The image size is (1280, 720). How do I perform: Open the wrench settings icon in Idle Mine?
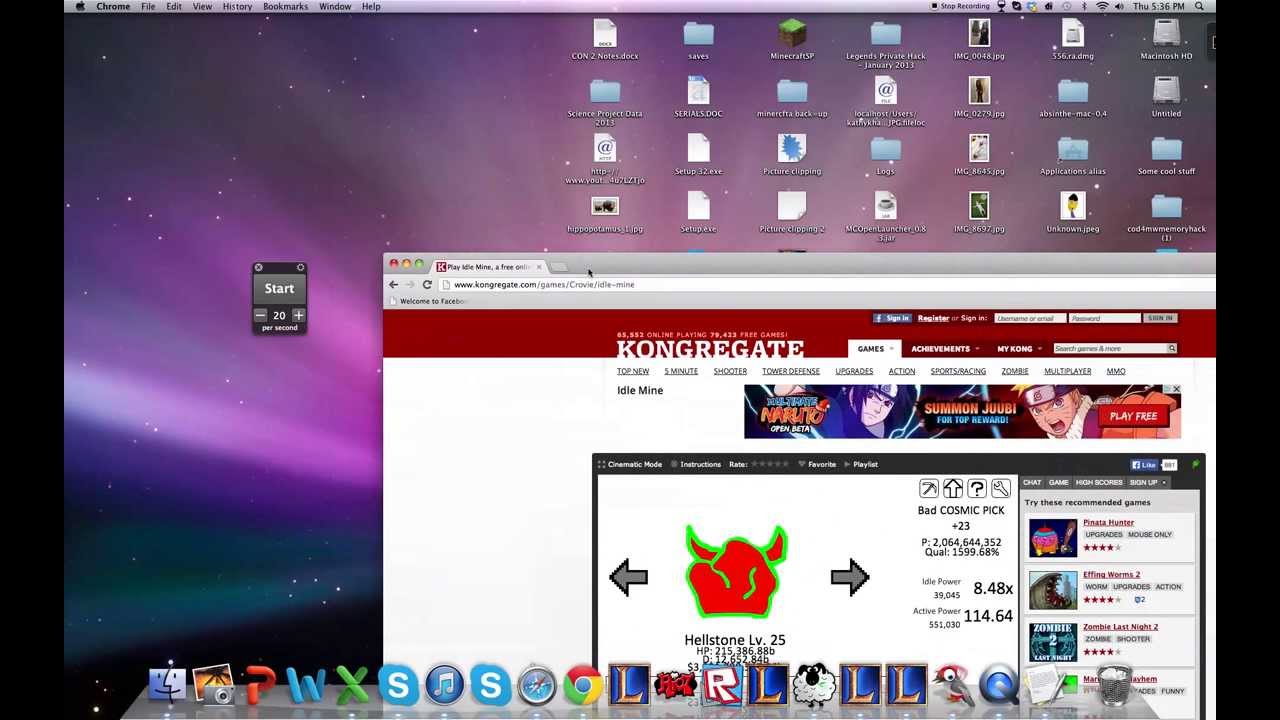(1000, 488)
